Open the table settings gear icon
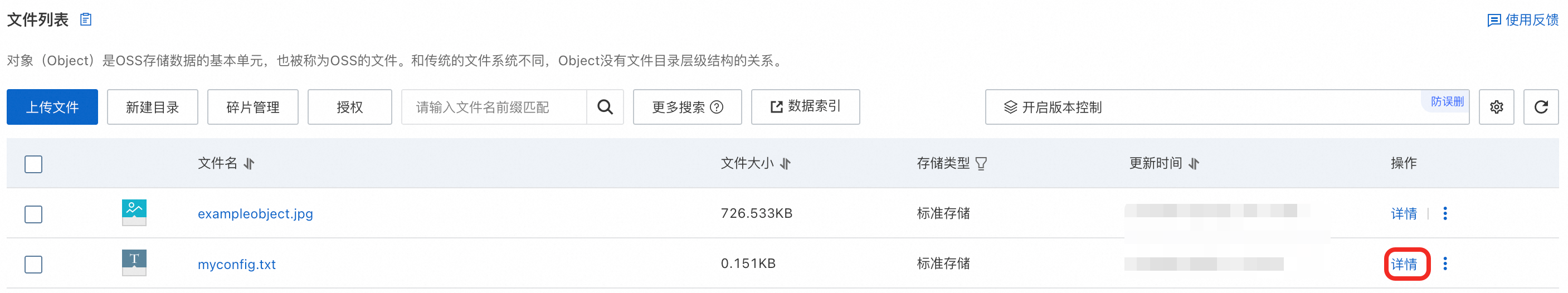The height and width of the screenshot is (293, 1568). [1496, 107]
